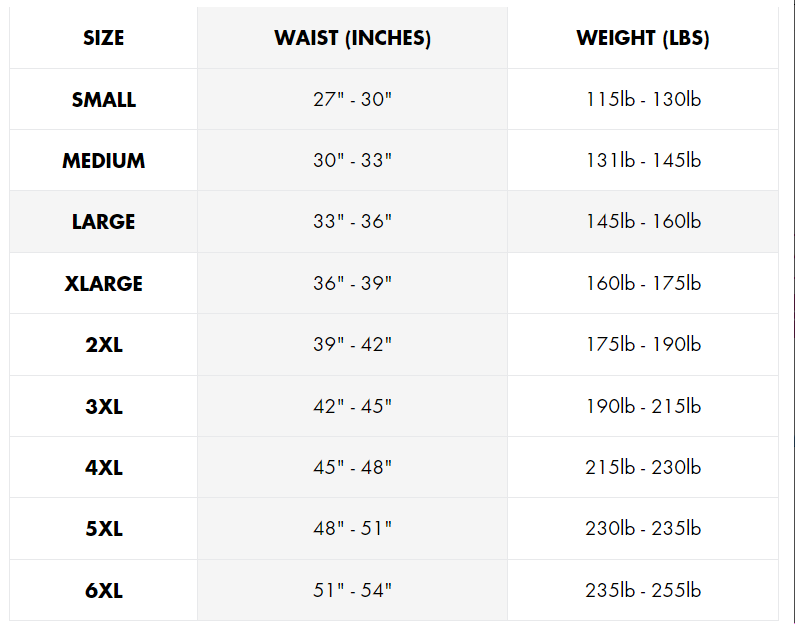The height and width of the screenshot is (624, 795).
Task: Click the WAIST (INCHES) column header
Action: click(352, 39)
